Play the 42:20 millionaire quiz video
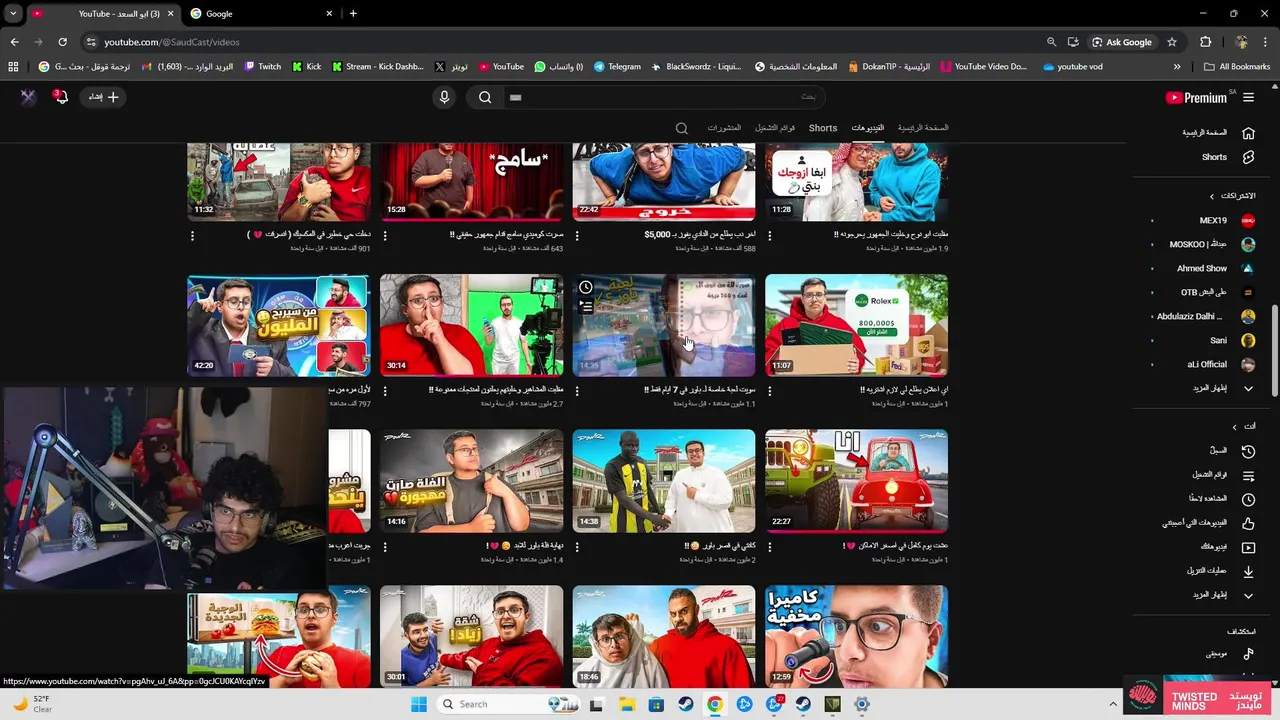Viewport: 1280px width, 720px height. tap(278, 325)
